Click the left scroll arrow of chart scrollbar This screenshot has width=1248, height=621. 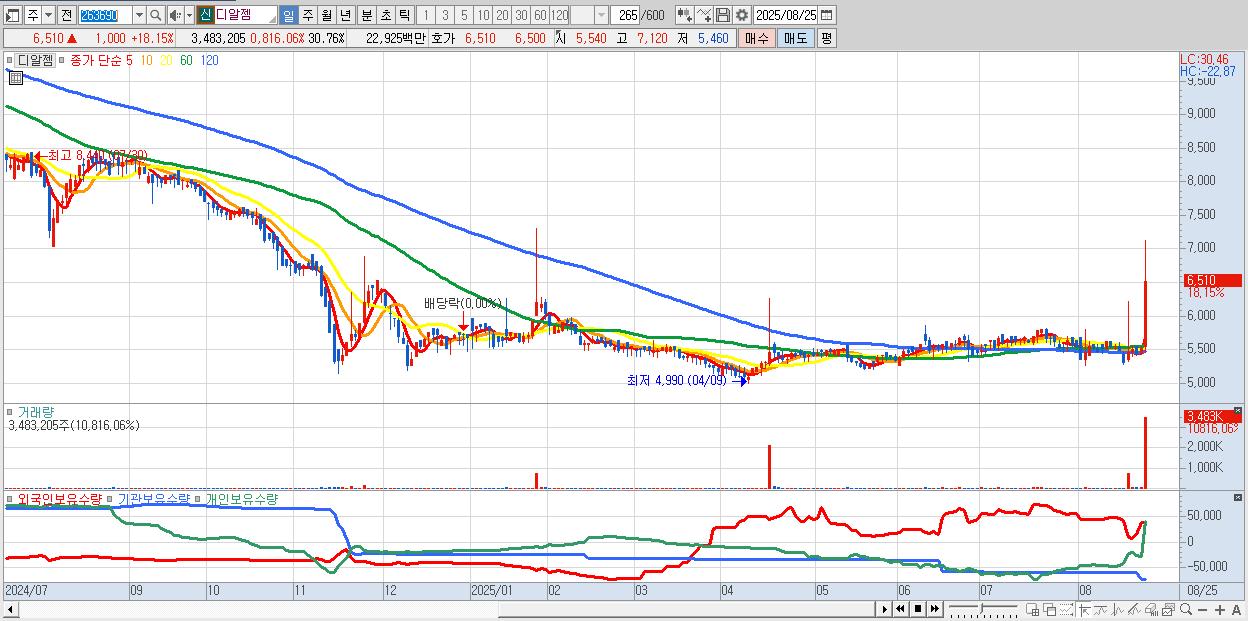(x=10, y=608)
